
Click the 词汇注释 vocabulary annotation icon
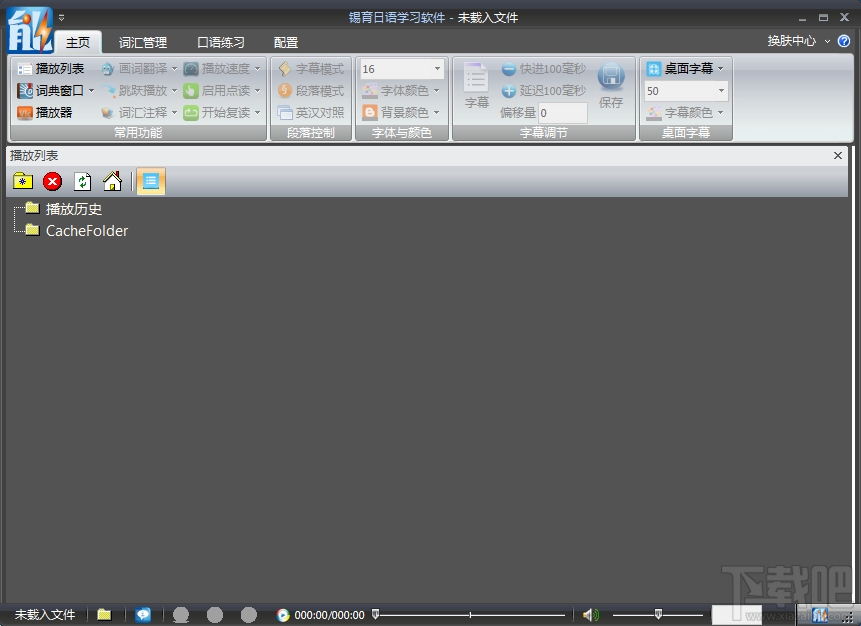(108, 113)
